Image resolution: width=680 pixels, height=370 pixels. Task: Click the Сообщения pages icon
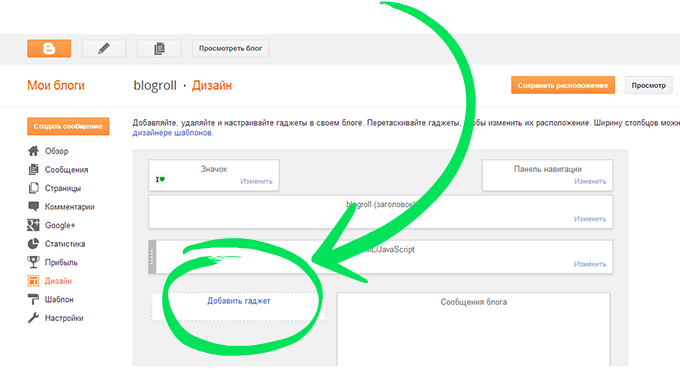[x=33, y=170]
